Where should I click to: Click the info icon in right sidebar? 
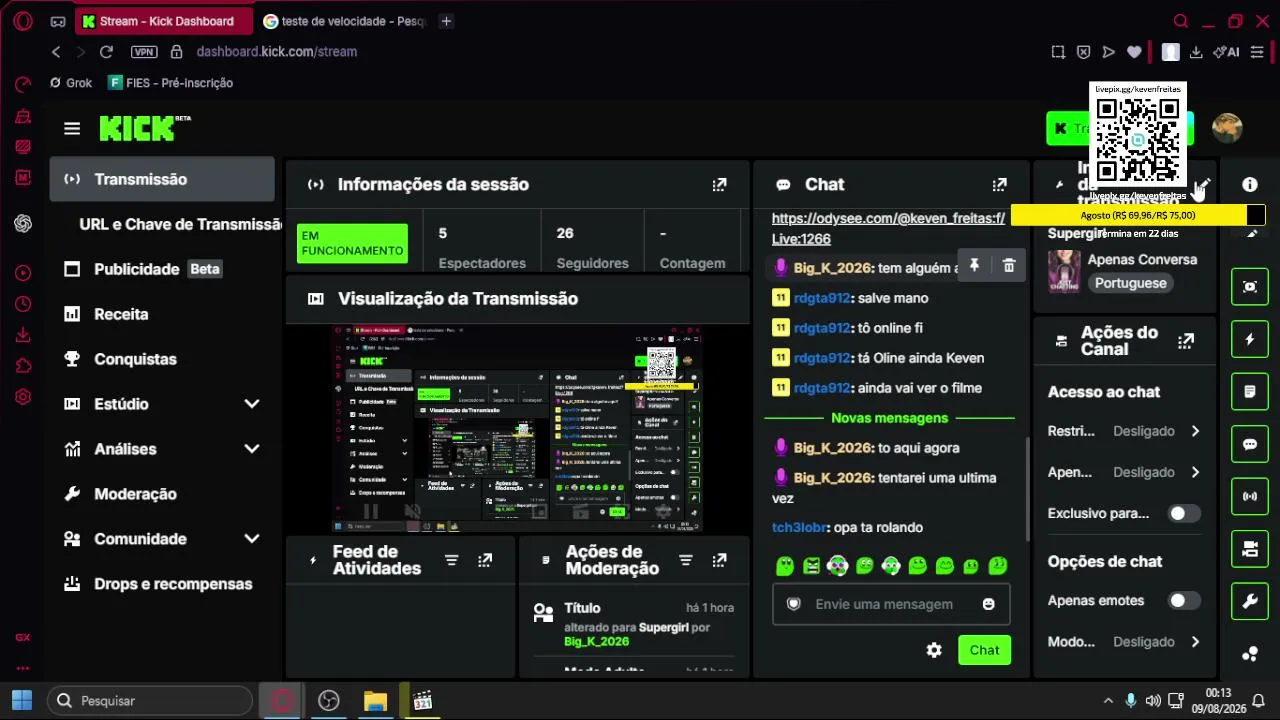pos(1250,185)
